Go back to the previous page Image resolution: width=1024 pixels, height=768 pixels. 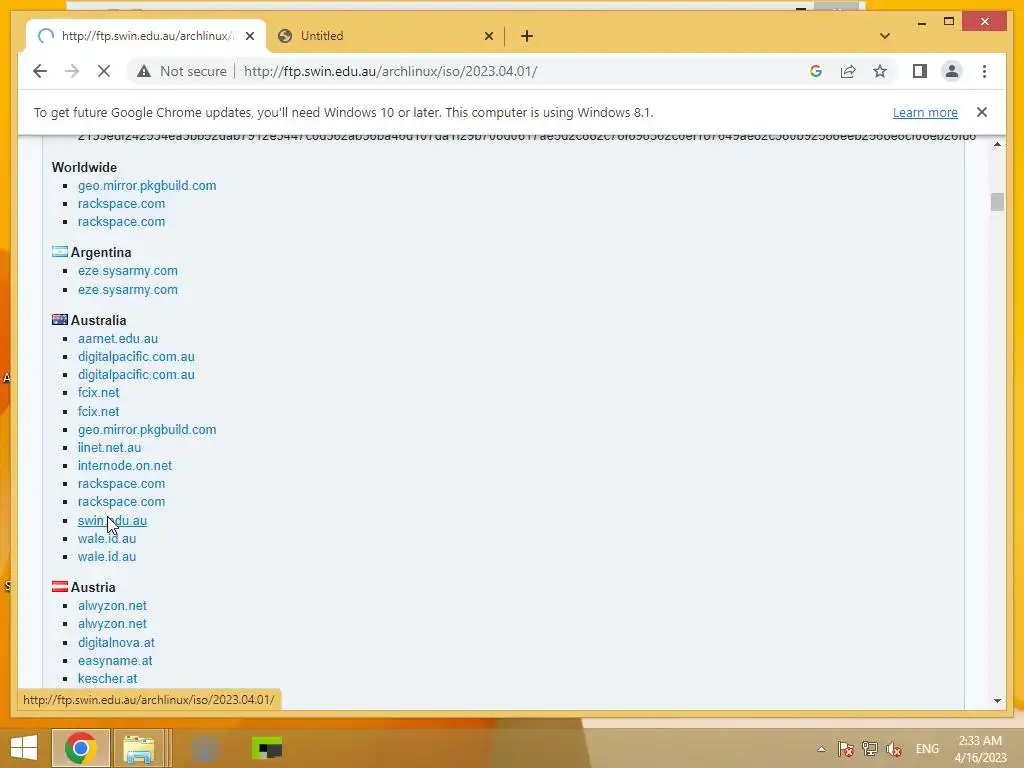[x=40, y=71]
